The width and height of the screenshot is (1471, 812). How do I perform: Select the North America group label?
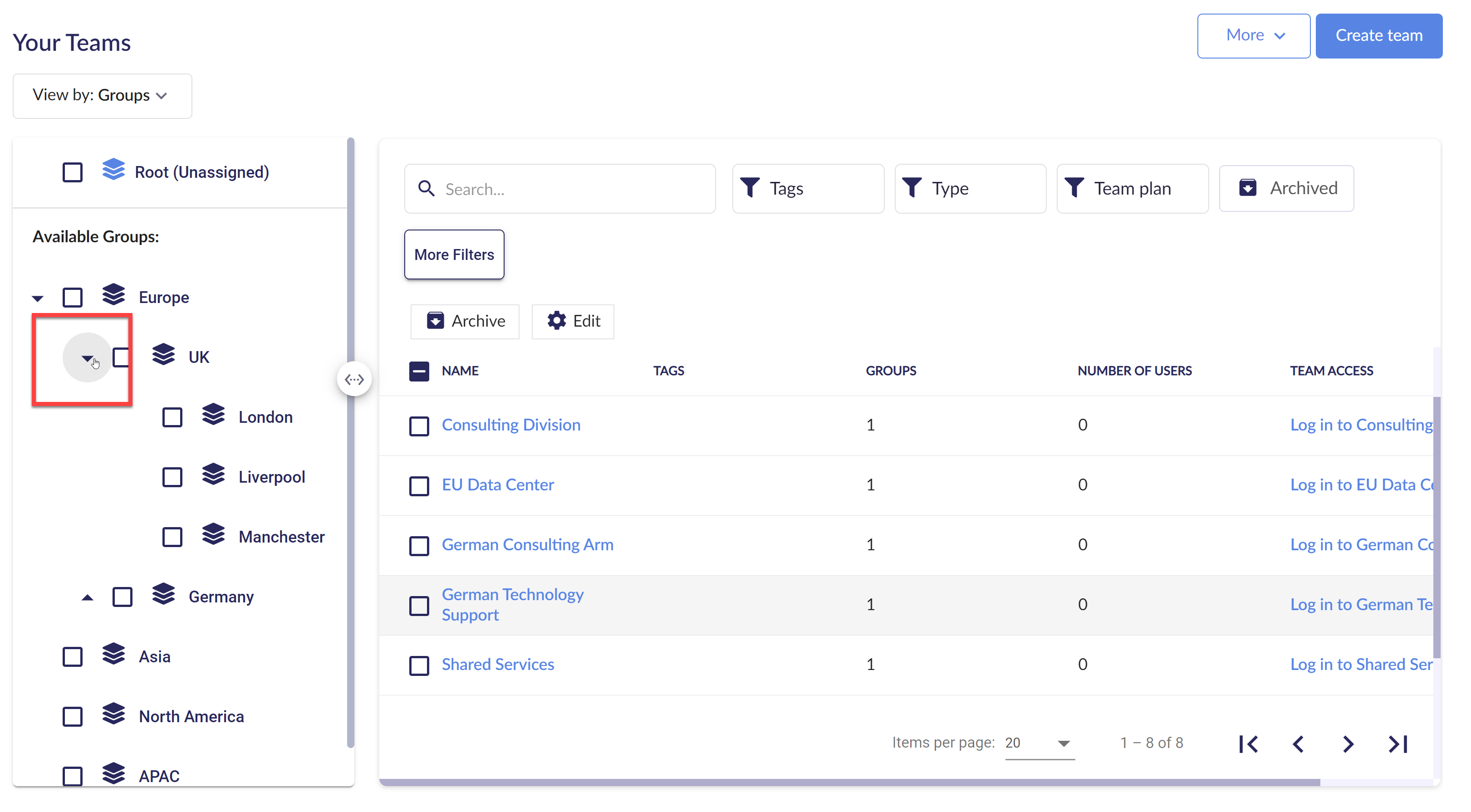pos(191,717)
